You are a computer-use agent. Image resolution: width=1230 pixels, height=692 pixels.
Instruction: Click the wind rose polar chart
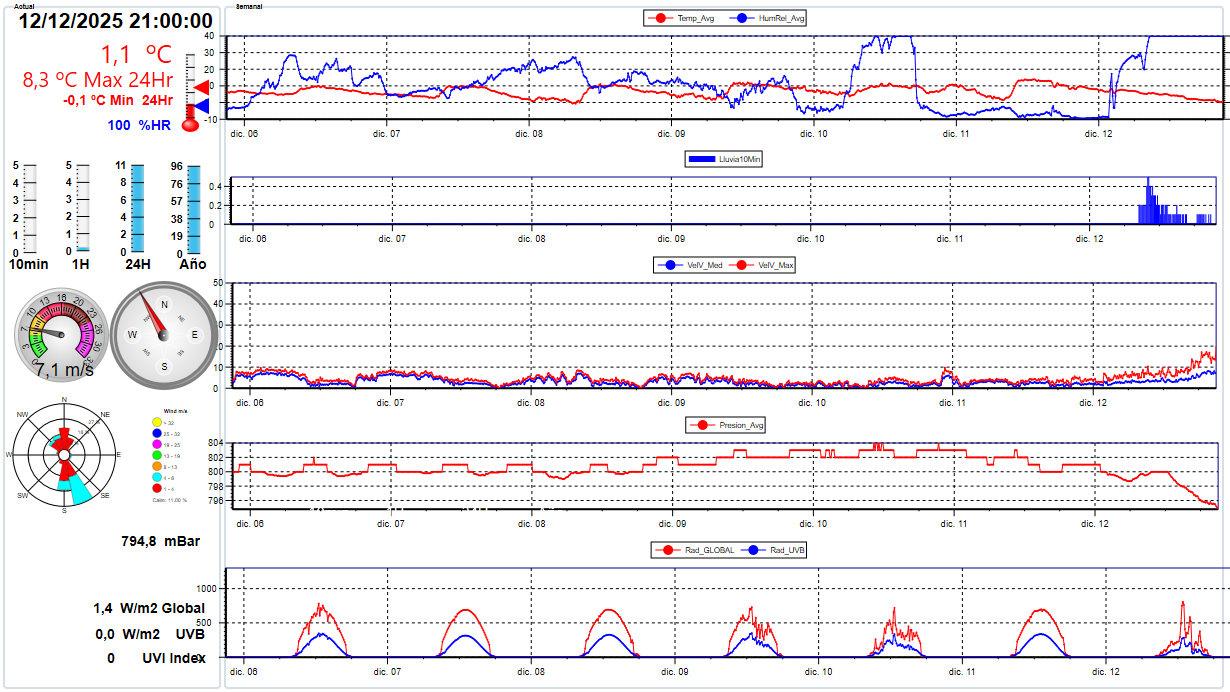pos(65,455)
